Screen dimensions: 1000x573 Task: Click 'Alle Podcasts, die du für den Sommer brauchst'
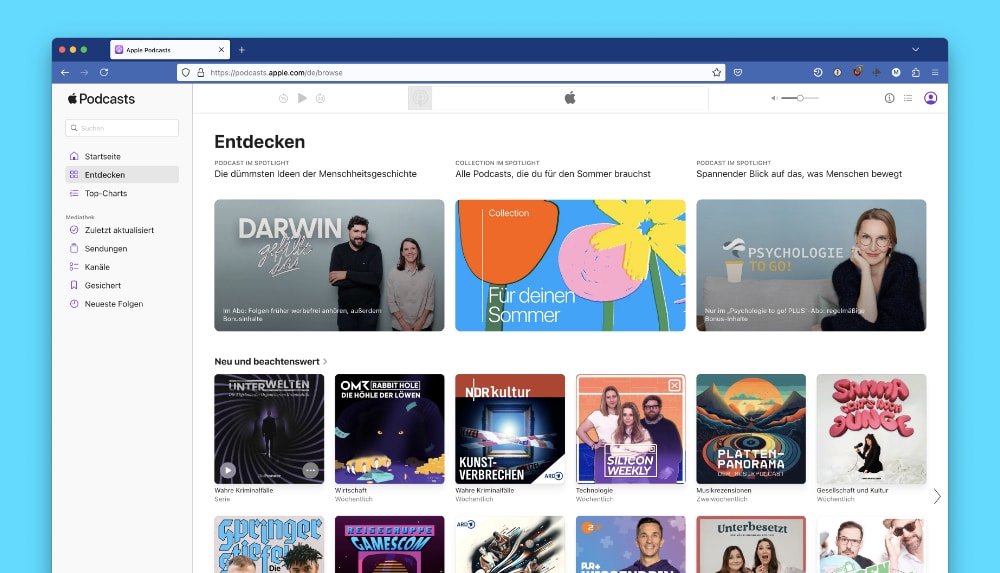click(x=553, y=174)
